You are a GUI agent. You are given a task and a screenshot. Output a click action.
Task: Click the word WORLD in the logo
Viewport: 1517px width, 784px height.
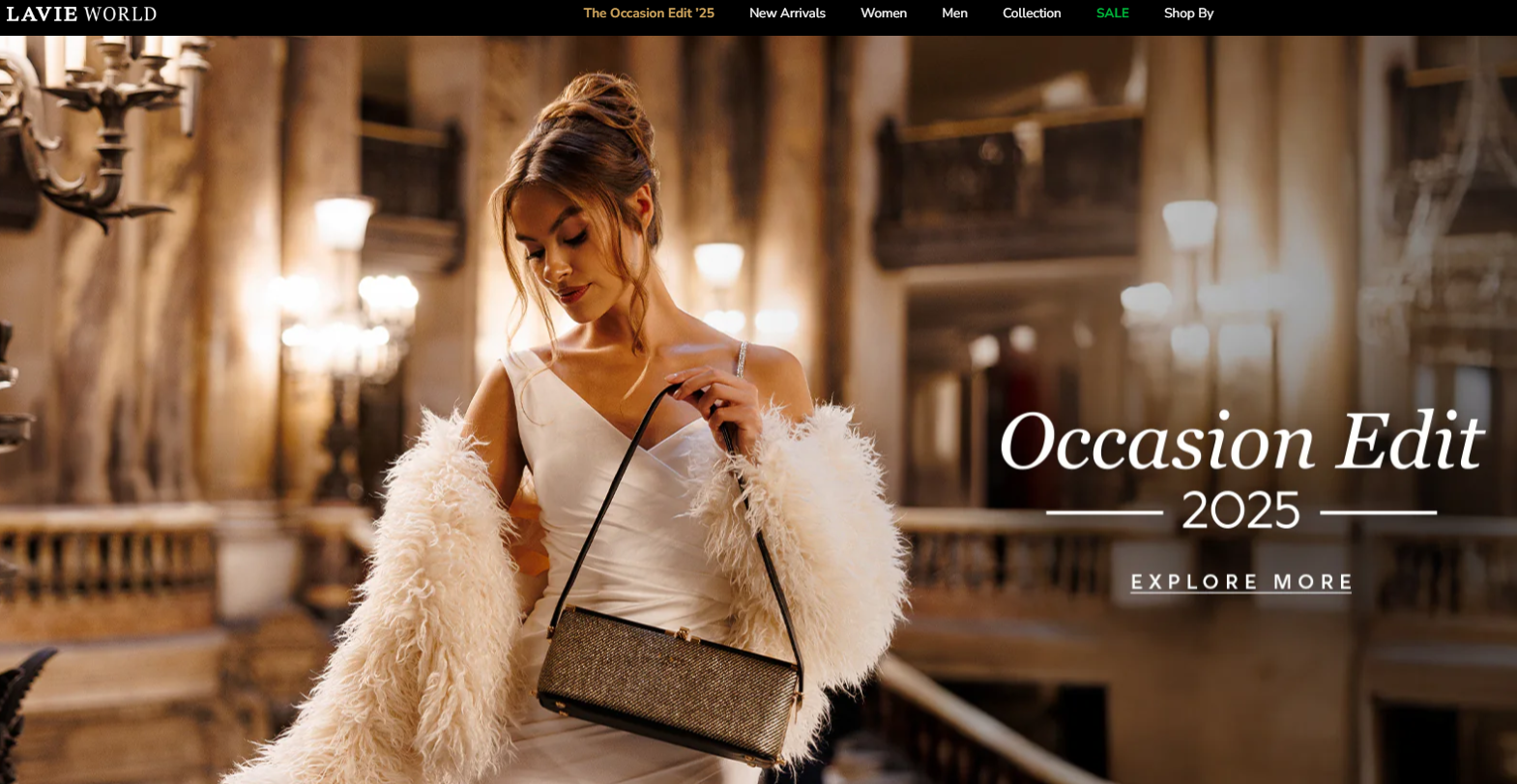tap(120, 14)
